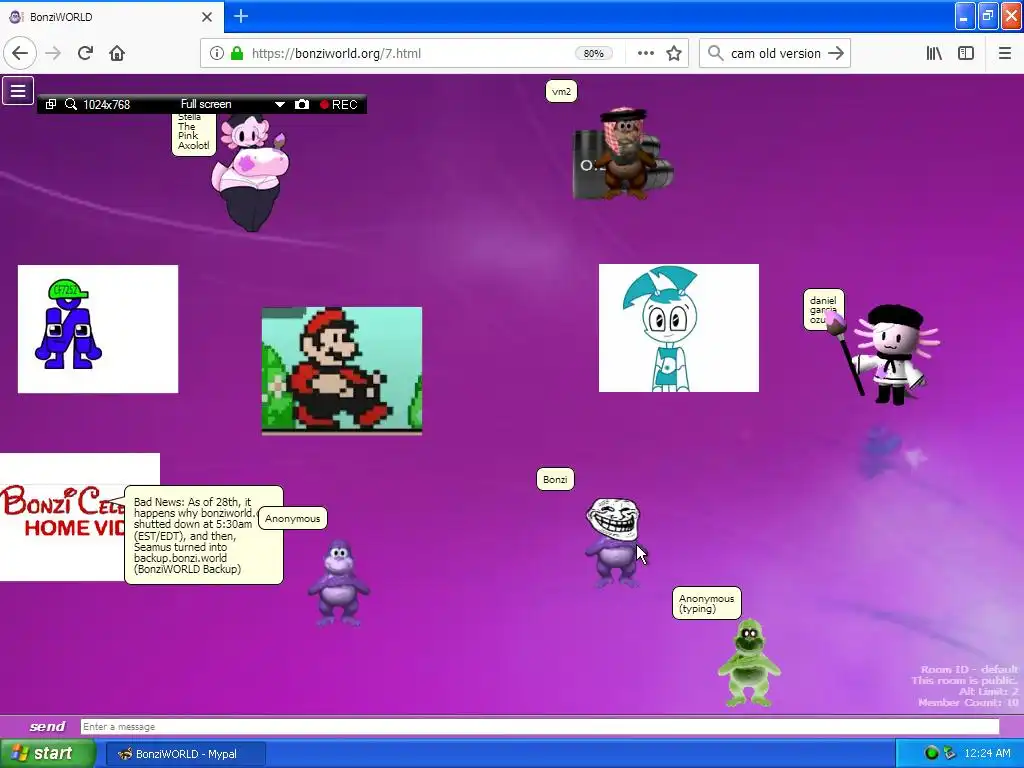The width and height of the screenshot is (1024, 768).
Task: Send the chat message with send button
Action: click(47, 726)
